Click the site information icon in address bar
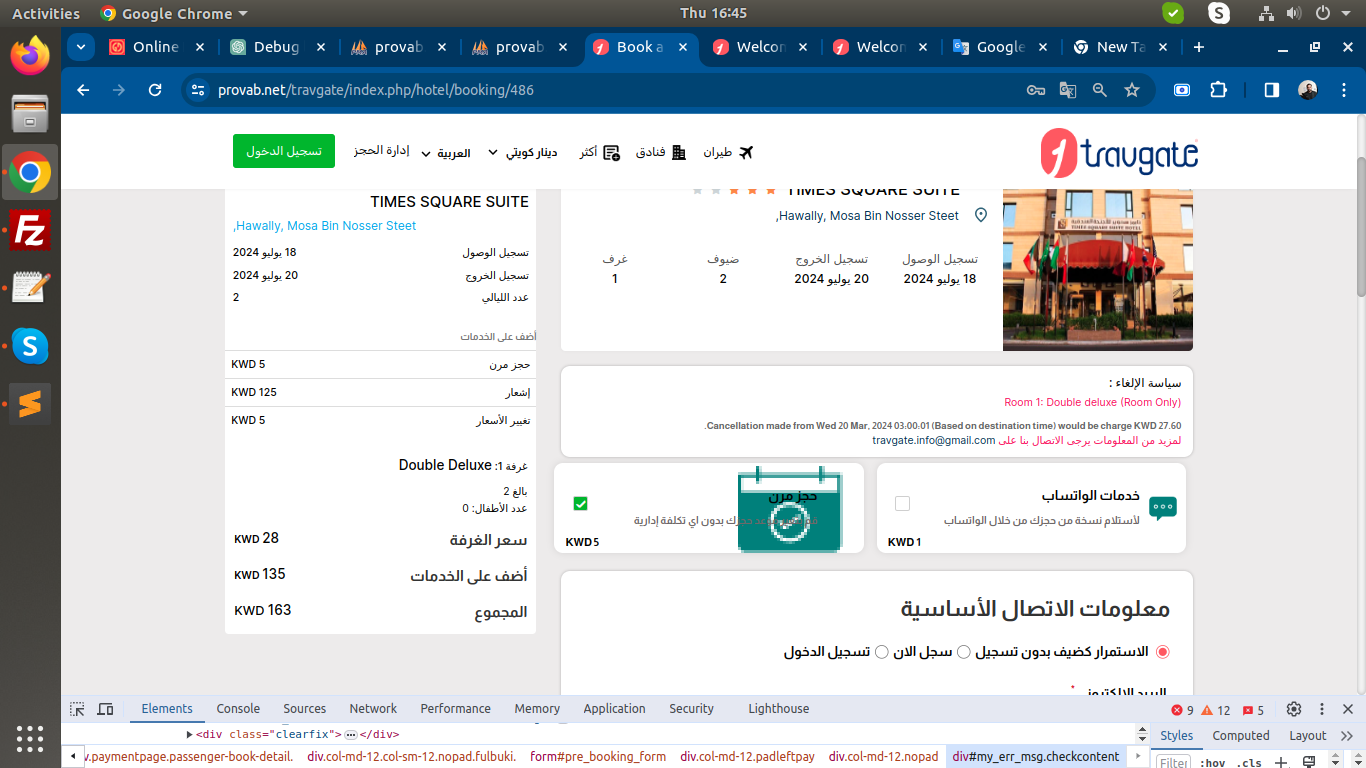This screenshot has height=768, width=1366. tap(198, 90)
